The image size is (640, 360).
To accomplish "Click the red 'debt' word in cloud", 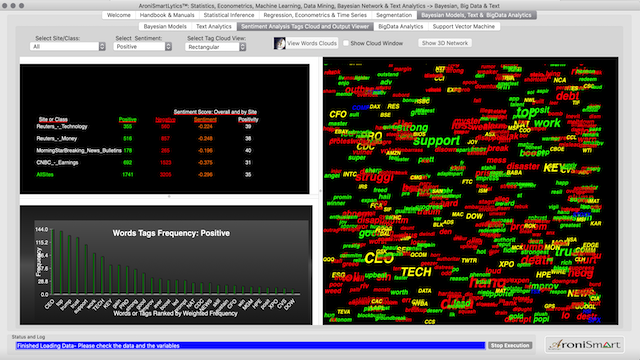I will pyautogui.click(x=567, y=96).
